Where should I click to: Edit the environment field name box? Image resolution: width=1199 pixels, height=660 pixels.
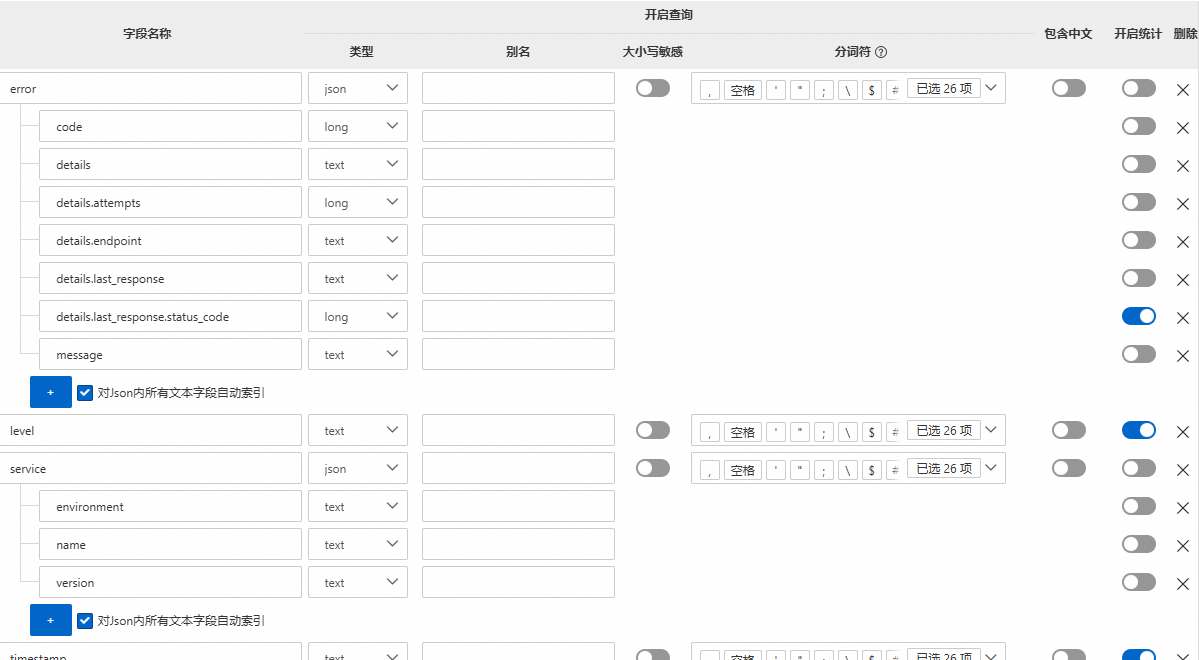pos(171,506)
